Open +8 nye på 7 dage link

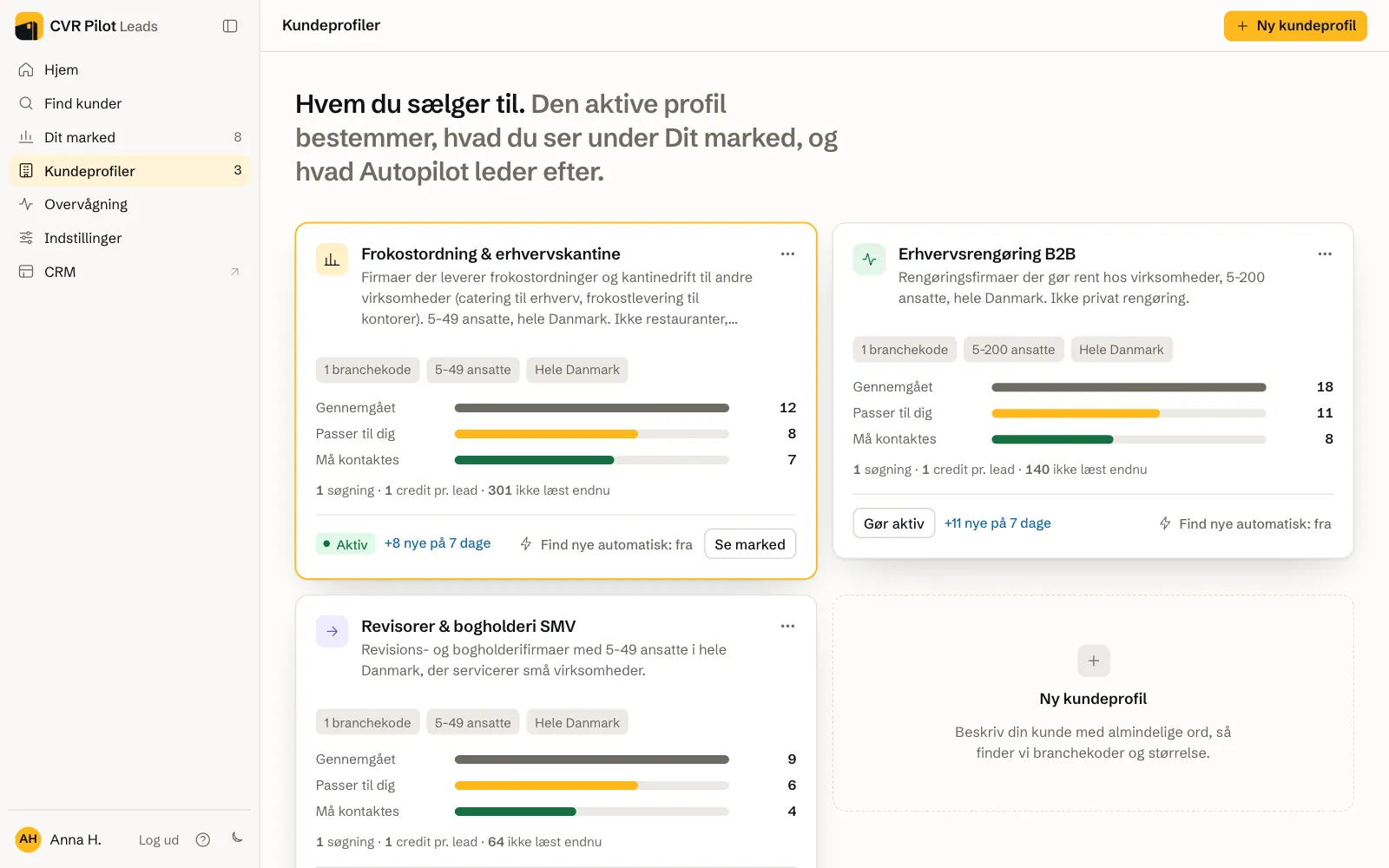438,543
